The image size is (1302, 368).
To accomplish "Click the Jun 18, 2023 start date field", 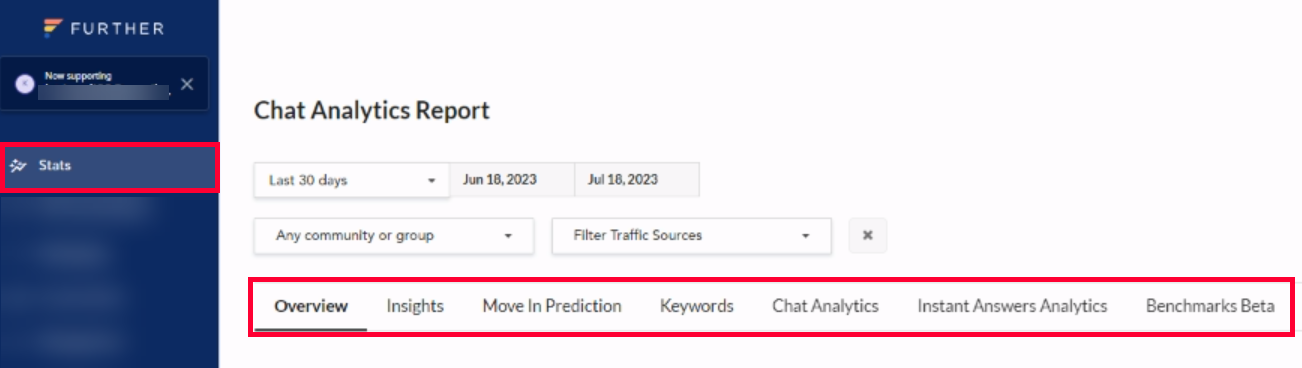I will (512, 180).
